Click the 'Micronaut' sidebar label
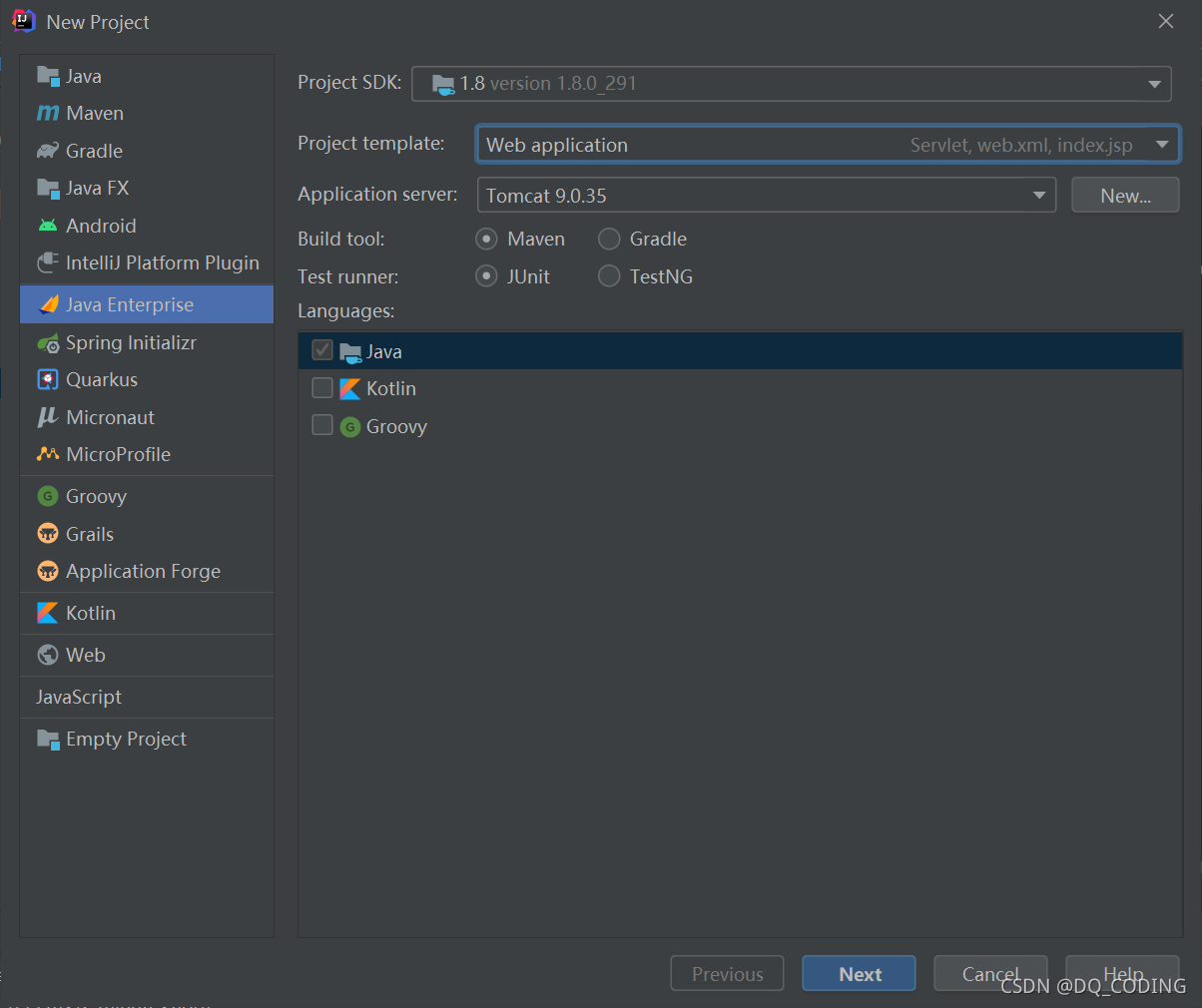Screen dimensions: 1202x1008 click(111, 417)
